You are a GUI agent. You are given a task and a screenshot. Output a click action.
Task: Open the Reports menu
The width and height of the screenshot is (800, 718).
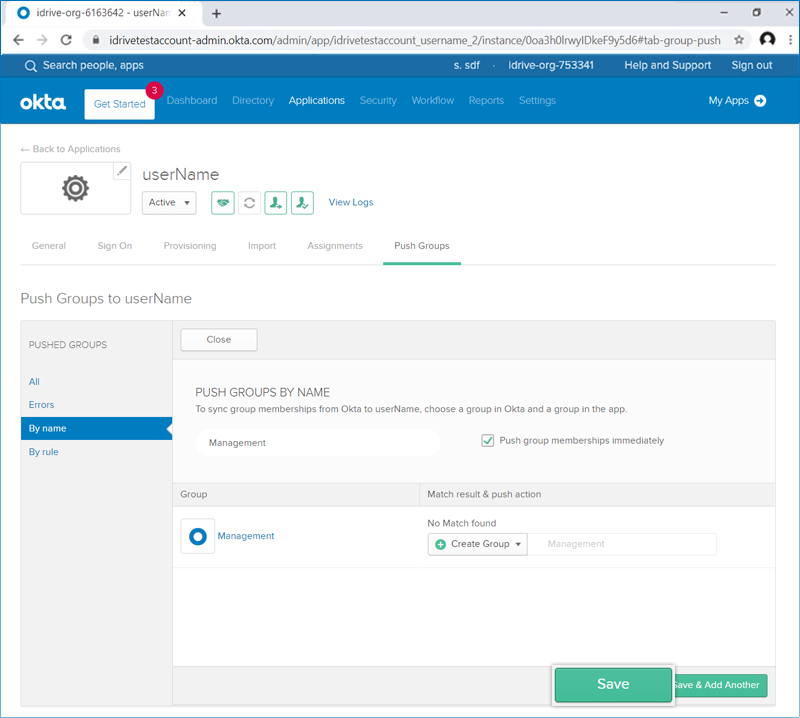tap(486, 101)
